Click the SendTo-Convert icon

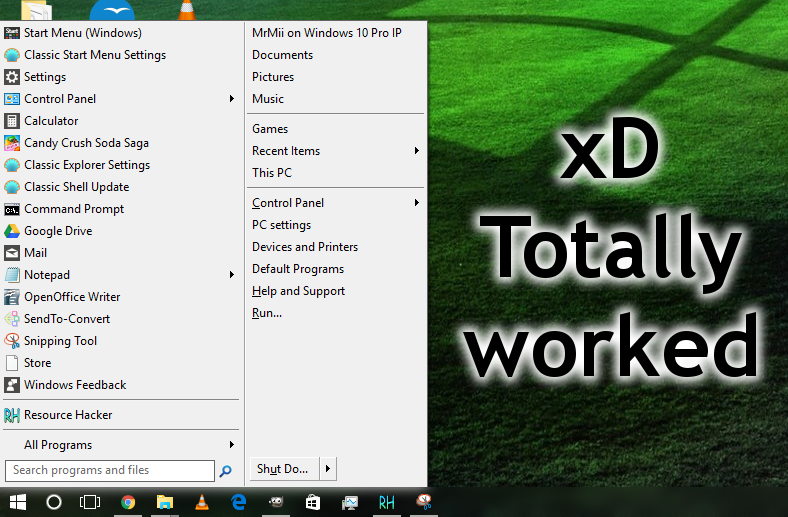pos(12,319)
